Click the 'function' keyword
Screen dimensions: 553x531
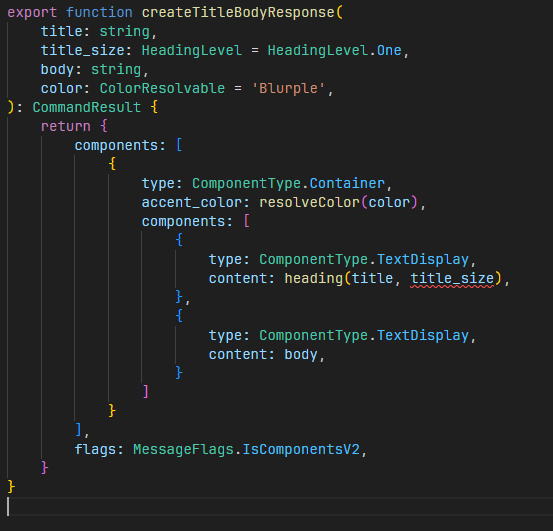coord(99,13)
